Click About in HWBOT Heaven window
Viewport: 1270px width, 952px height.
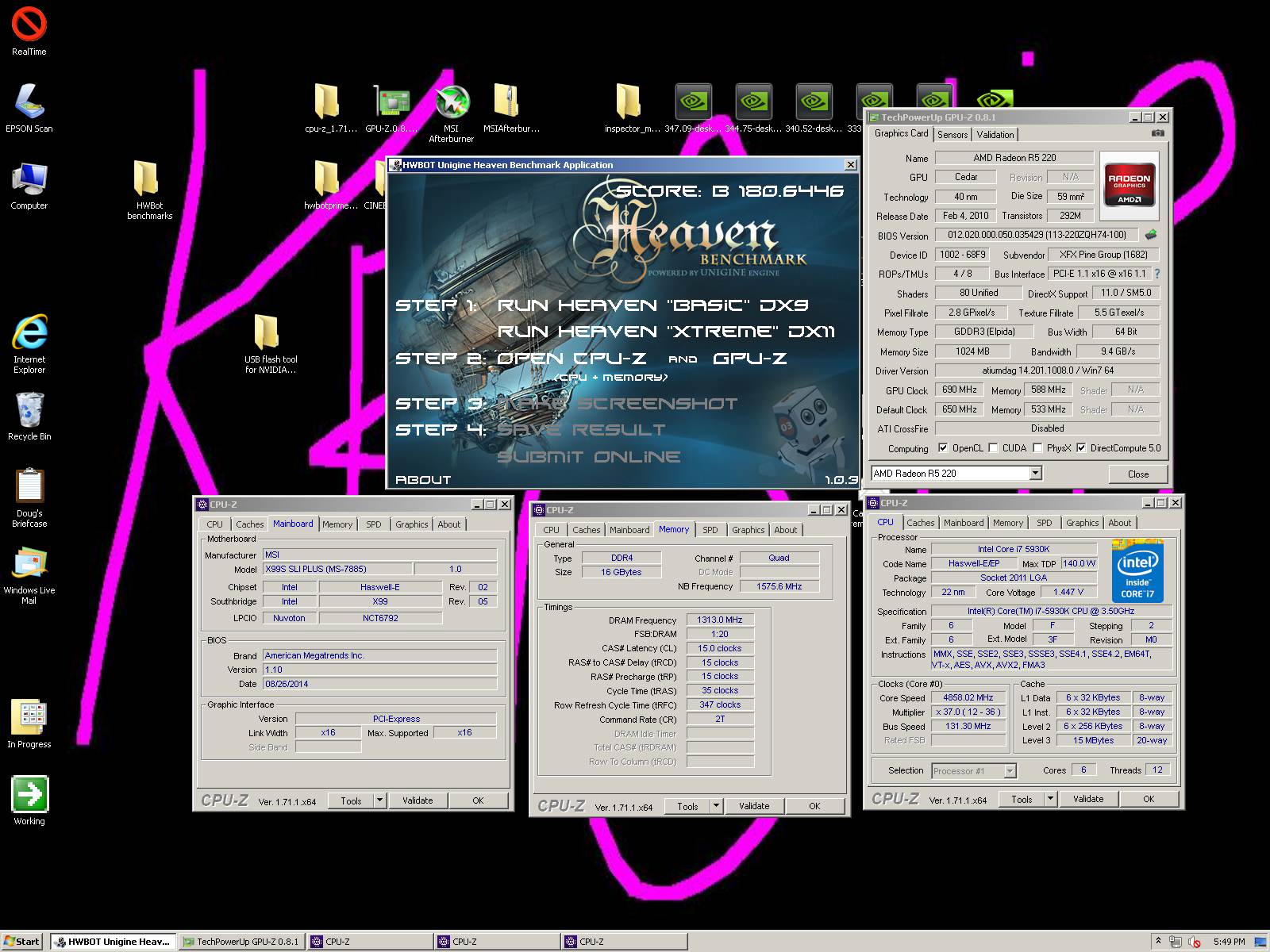click(423, 479)
